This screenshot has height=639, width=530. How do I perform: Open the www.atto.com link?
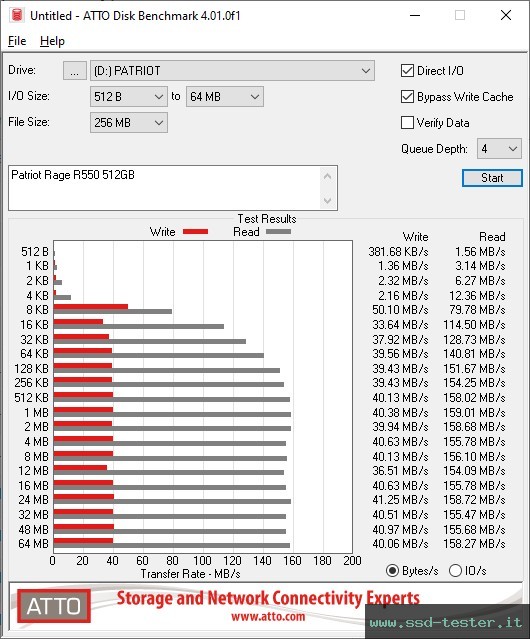pos(268,617)
